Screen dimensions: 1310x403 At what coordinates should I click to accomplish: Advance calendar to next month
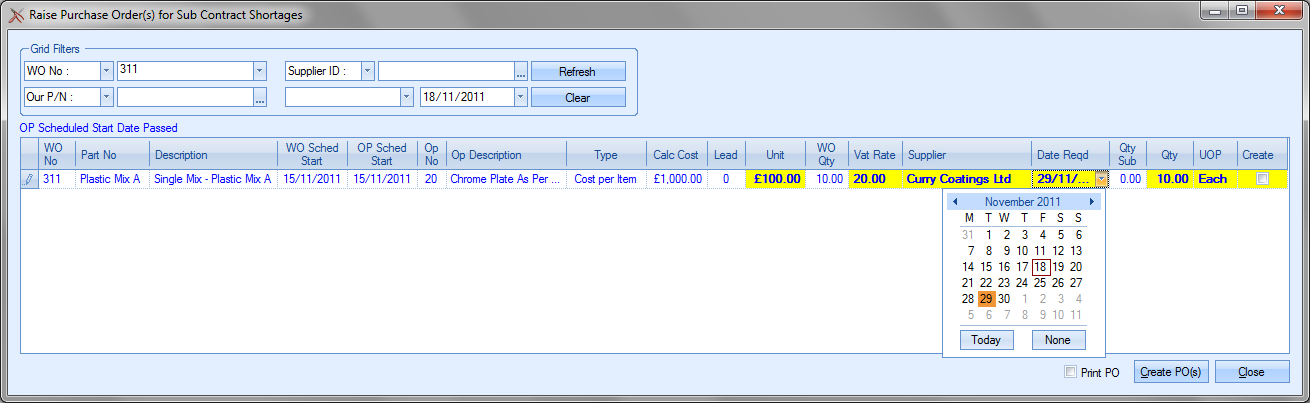(x=1092, y=202)
